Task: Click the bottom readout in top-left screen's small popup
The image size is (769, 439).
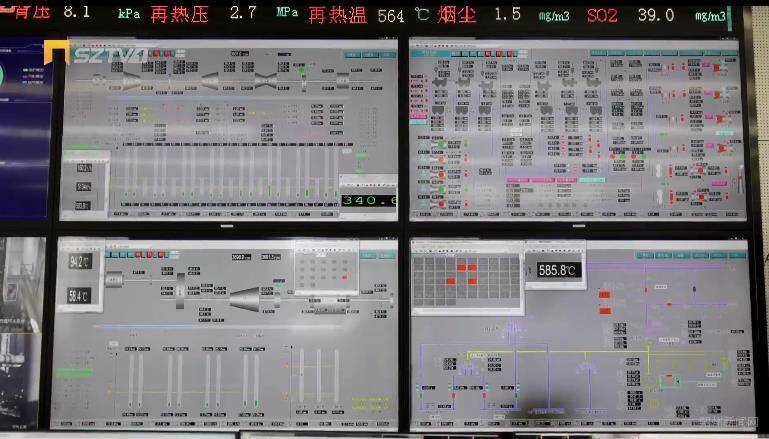Action: click(82, 206)
